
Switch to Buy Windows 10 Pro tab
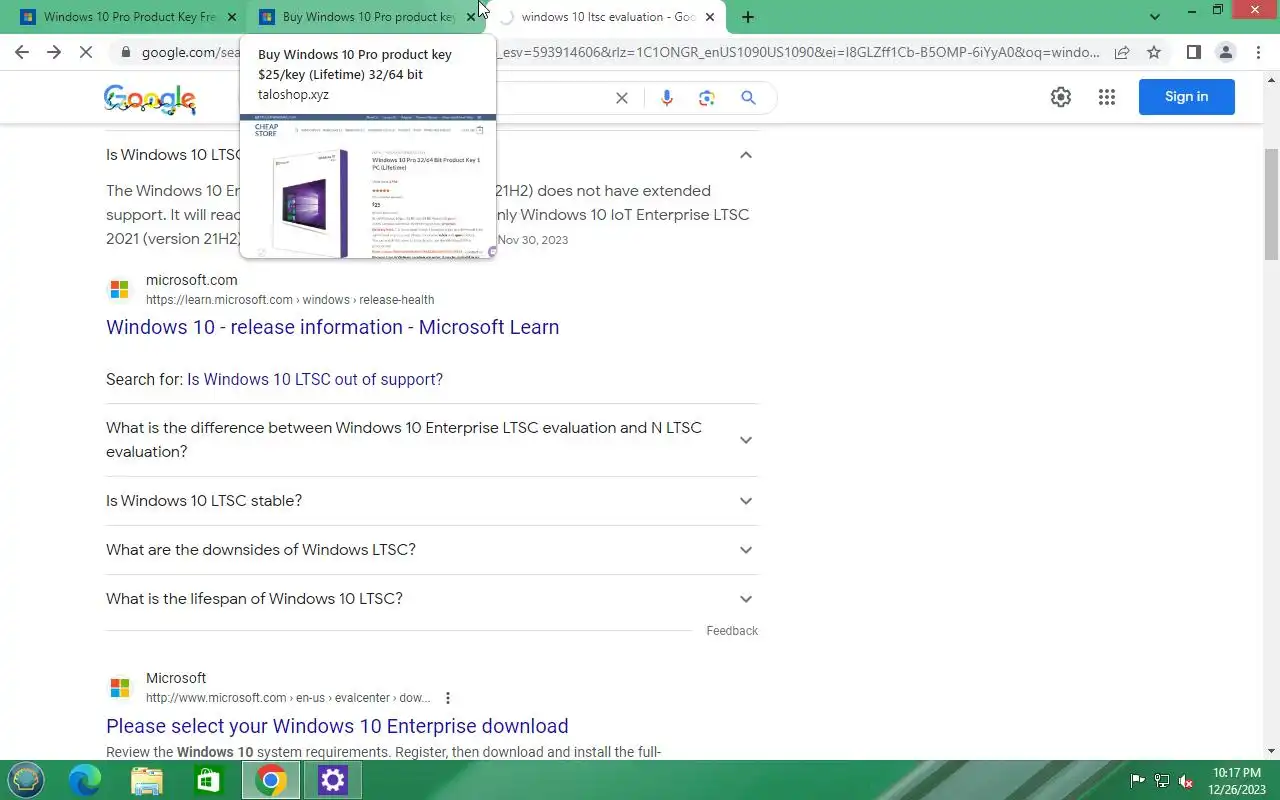pyautogui.click(x=366, y=17)
